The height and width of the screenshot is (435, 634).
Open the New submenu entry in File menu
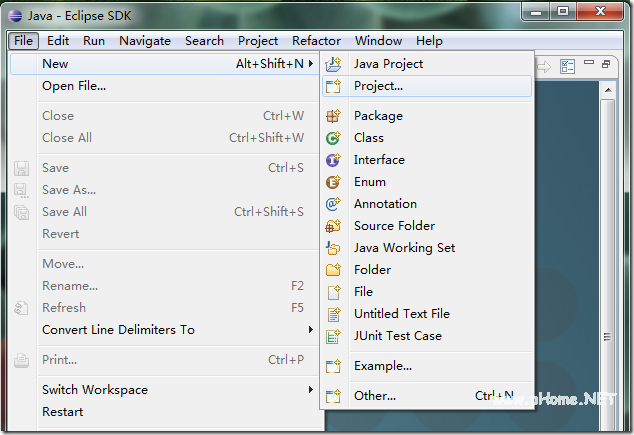pyautogui.click(x=56, y=64)
